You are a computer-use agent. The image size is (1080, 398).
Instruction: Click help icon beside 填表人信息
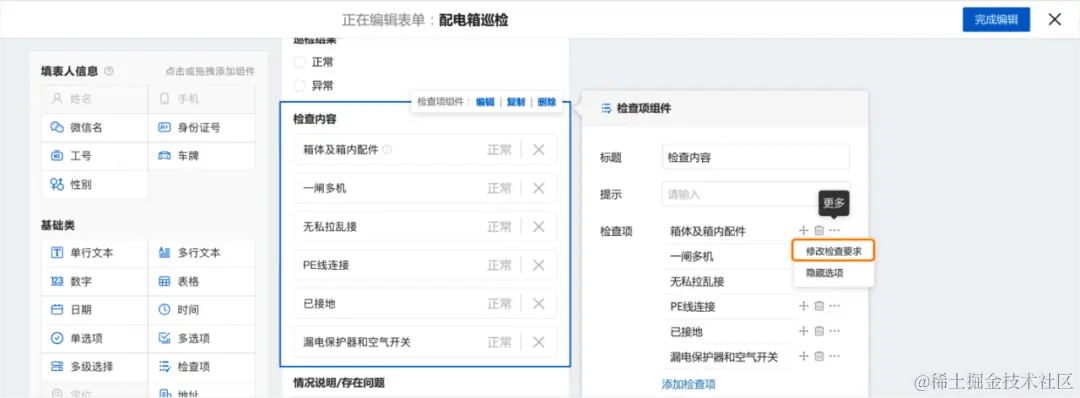click(108, 71)
